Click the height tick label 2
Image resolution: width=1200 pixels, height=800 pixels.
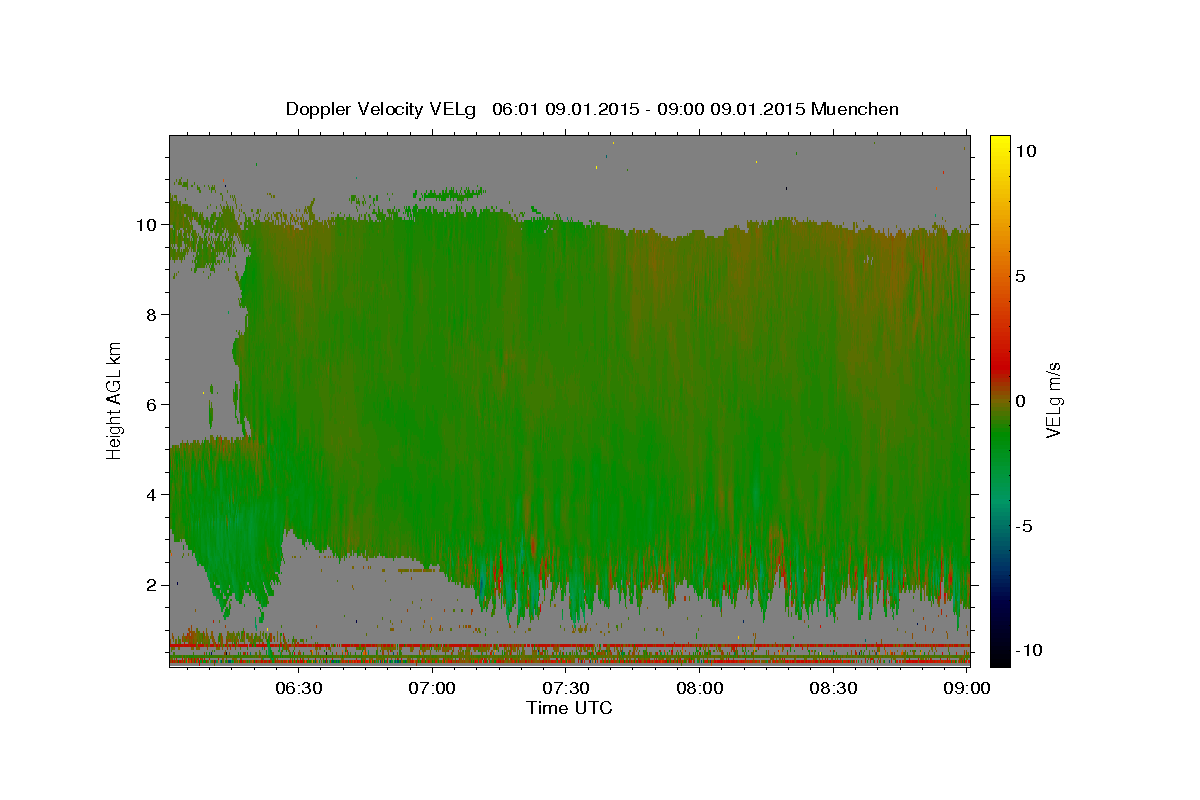click(x=154, y=585)
